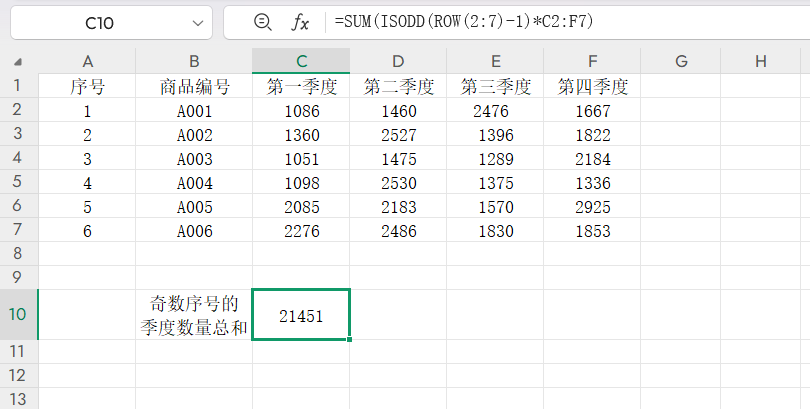Click the select-all corner triangle

pyautogui.click(x=19, y=61)
